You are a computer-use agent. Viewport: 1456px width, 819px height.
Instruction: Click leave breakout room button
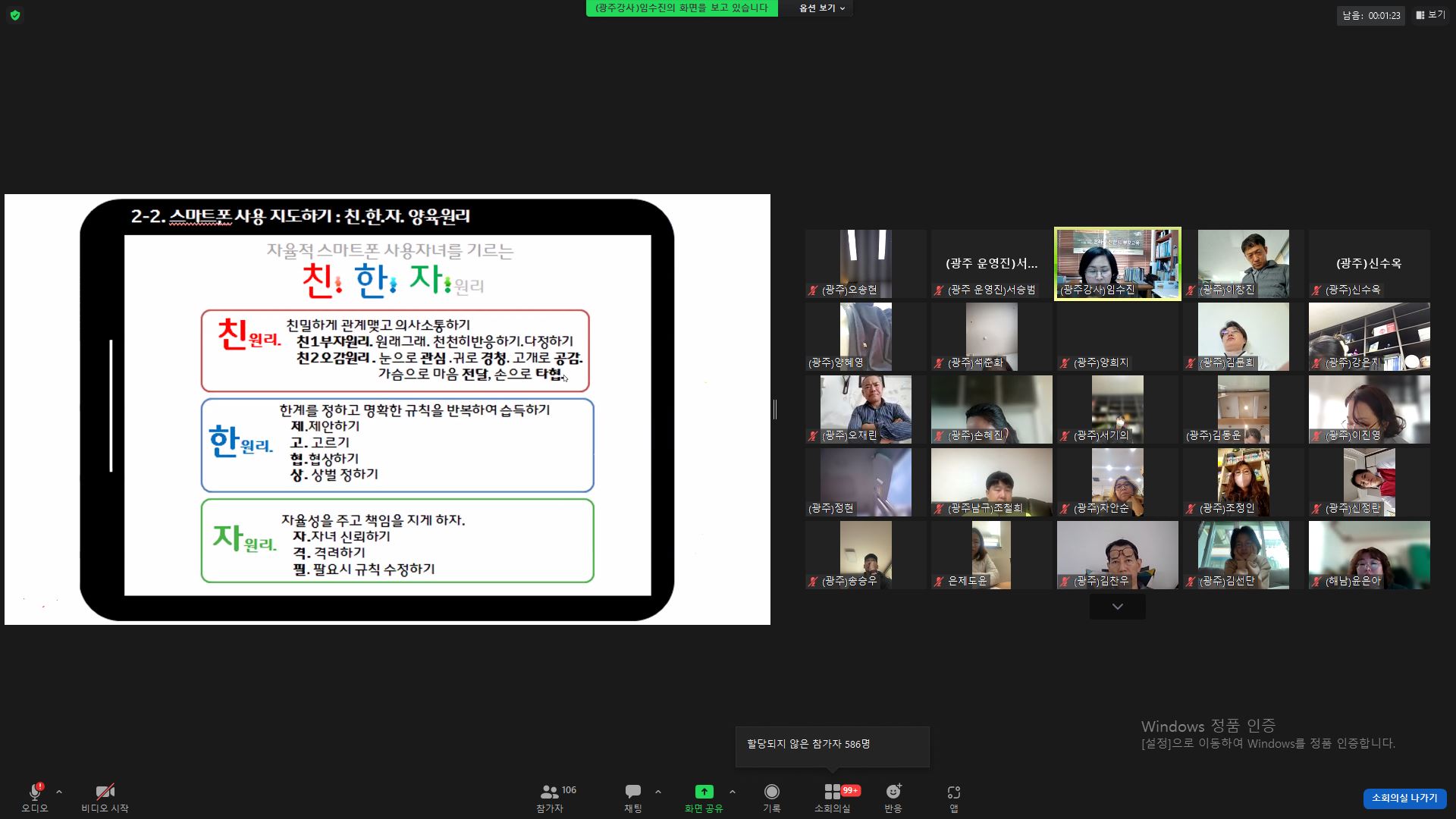(x=1404, y=798)
